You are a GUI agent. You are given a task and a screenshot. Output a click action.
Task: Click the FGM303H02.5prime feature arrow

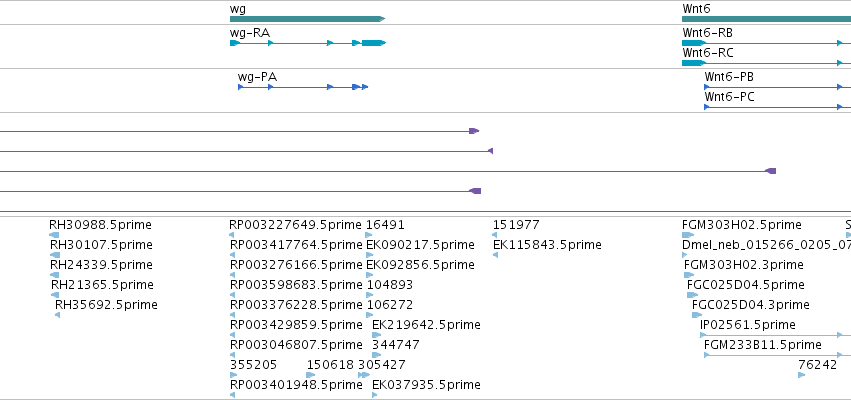pos(688,235)
